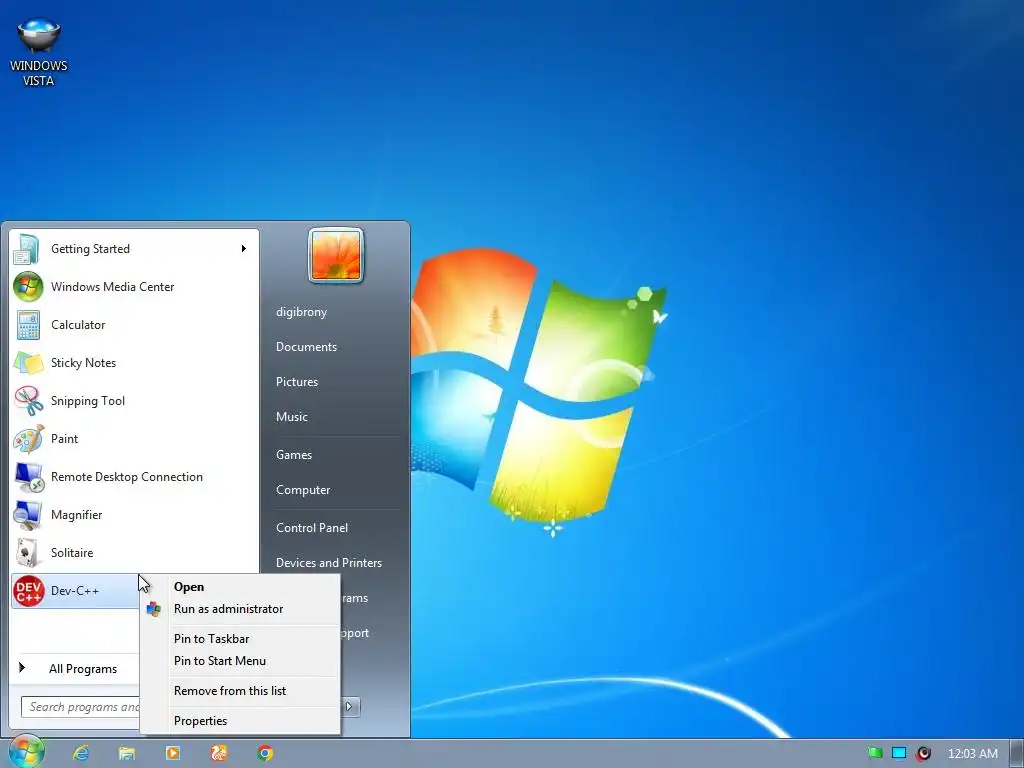Open Games from the Start menu
1024x768 pixels.
pos(293,455)
